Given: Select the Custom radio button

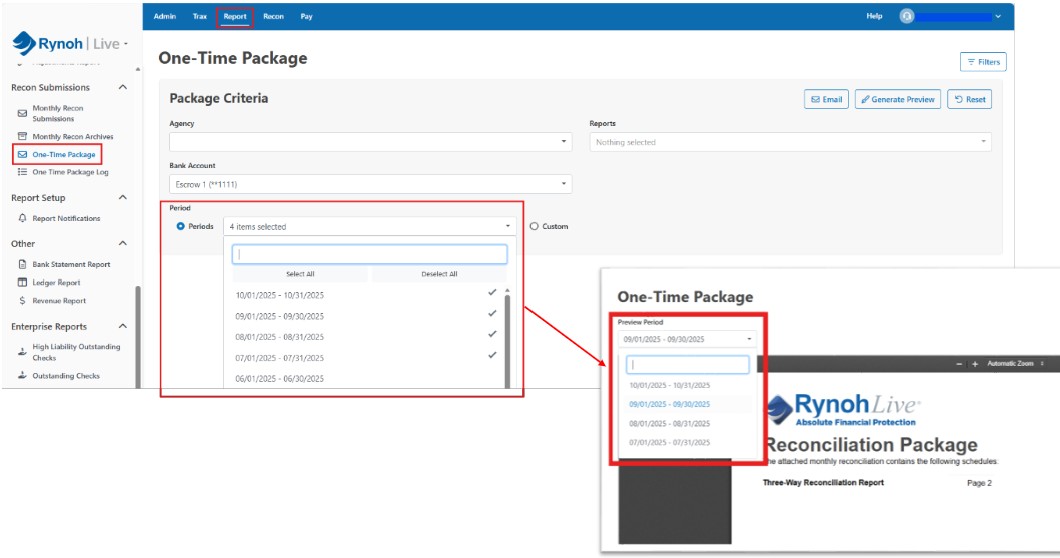Looking at the screenshot, I should point(533,226).
